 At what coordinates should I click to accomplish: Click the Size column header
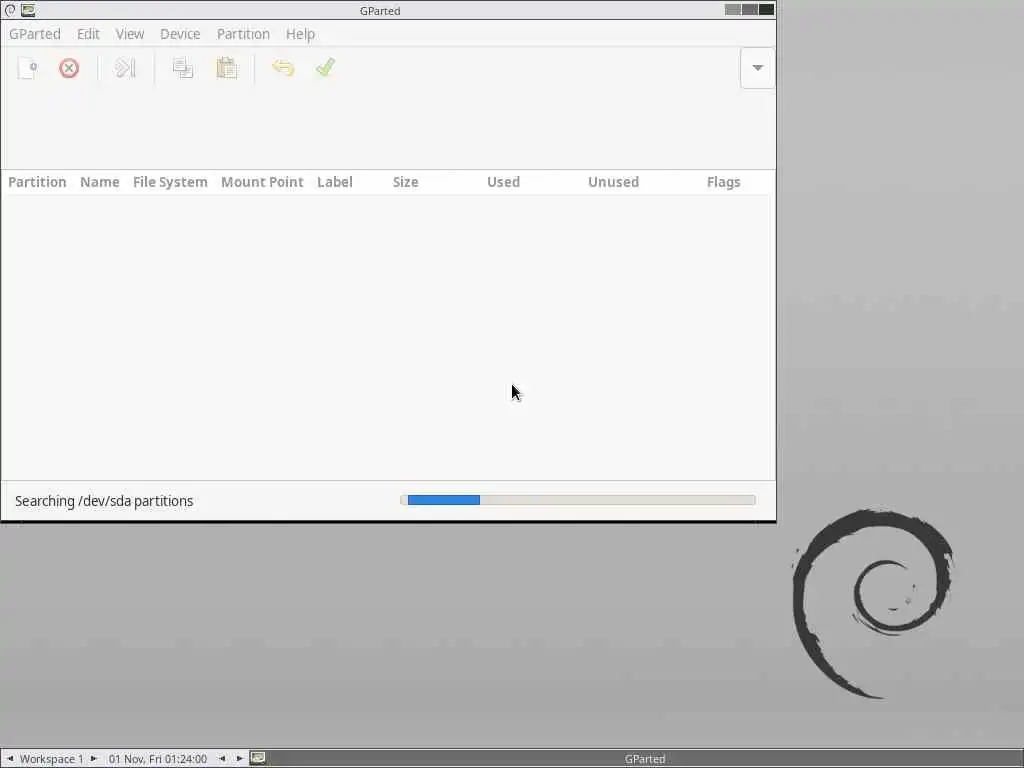(x=406, y=182)
